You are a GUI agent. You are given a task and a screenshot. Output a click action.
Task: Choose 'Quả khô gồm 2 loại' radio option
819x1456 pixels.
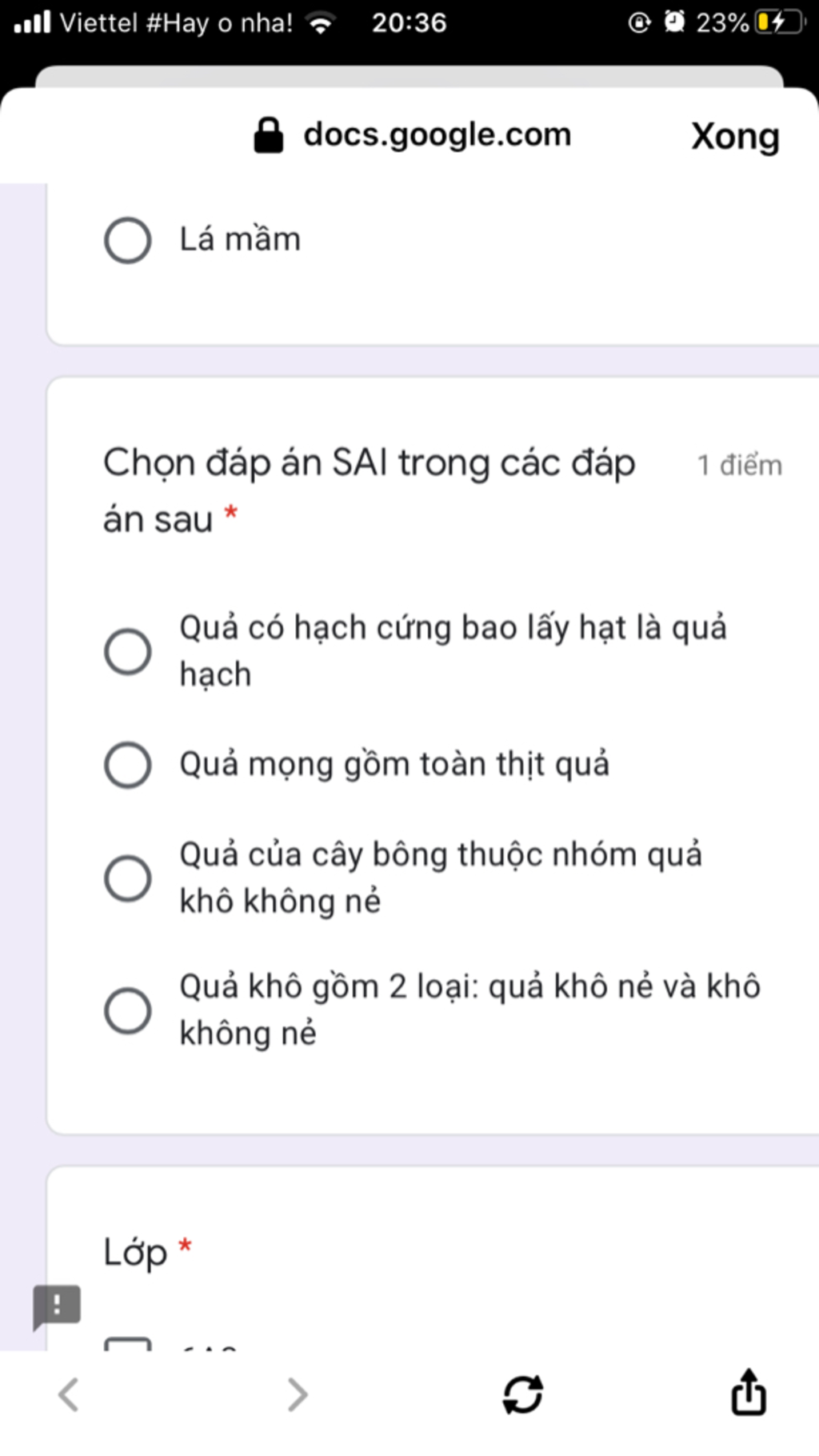pyautogui.click(x=128, y=1010)
